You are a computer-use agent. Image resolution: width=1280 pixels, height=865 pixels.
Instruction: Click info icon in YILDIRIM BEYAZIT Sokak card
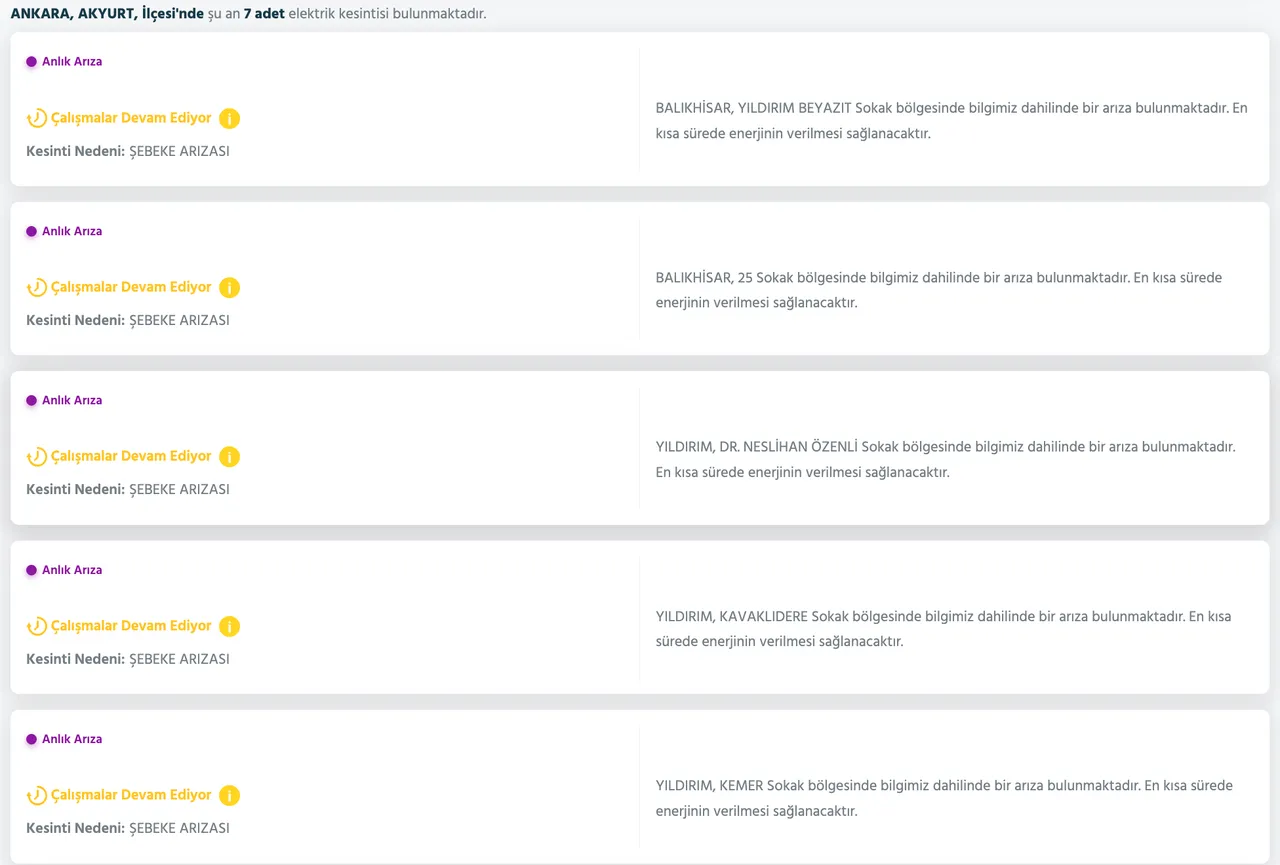tap(229, 119)
